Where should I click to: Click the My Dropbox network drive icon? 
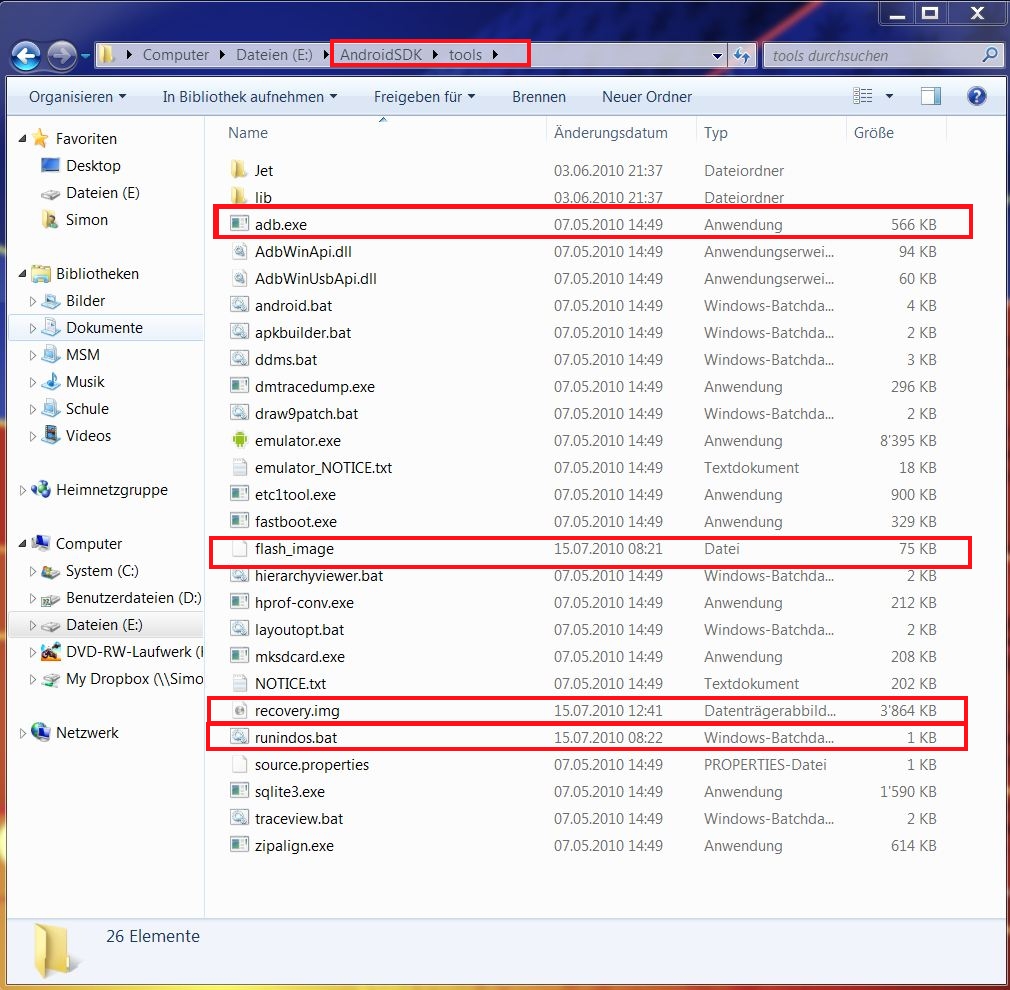click(50, 679)
